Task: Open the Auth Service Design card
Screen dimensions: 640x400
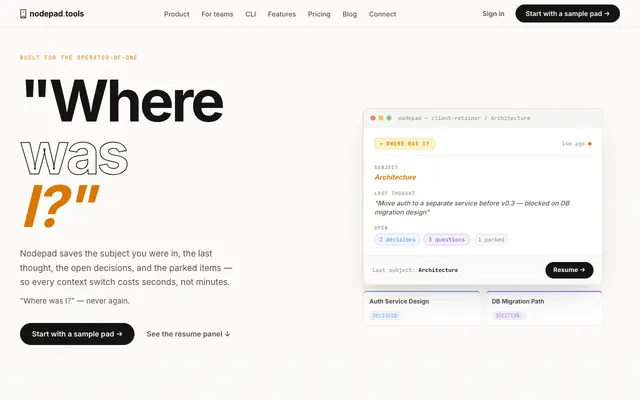Action: 422,308
